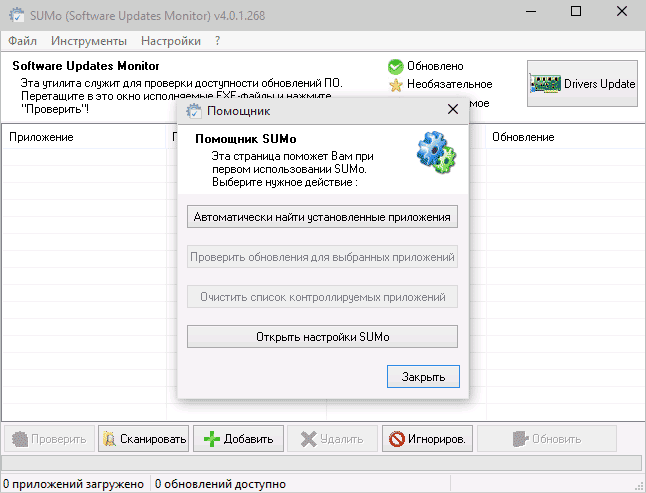The width and height of the screenshot is (646, 493).
Task: Click the progress bar above status bar
Action: [x=322, y=462]
